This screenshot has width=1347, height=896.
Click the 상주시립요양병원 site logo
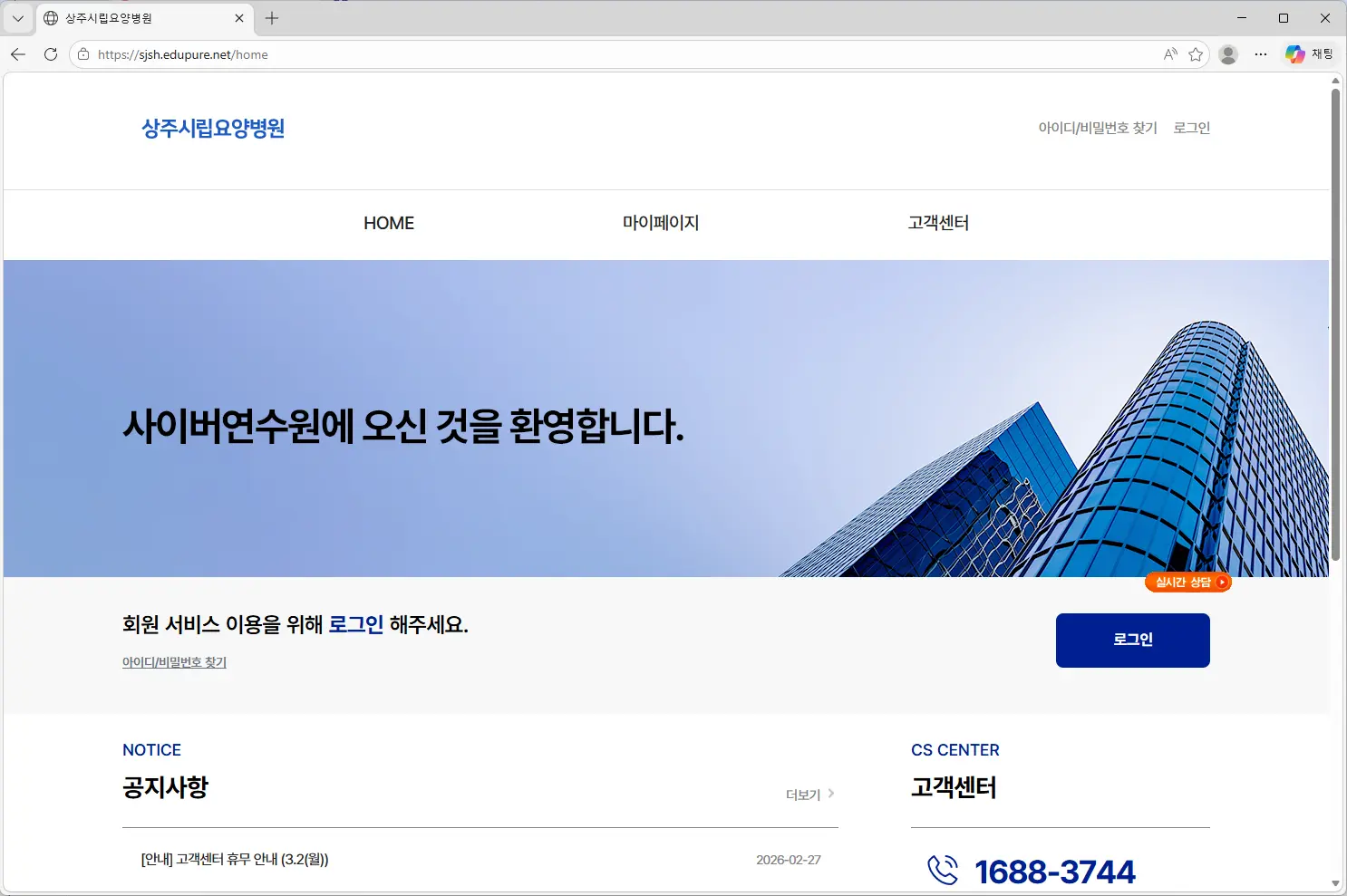(x=212, y=129)
